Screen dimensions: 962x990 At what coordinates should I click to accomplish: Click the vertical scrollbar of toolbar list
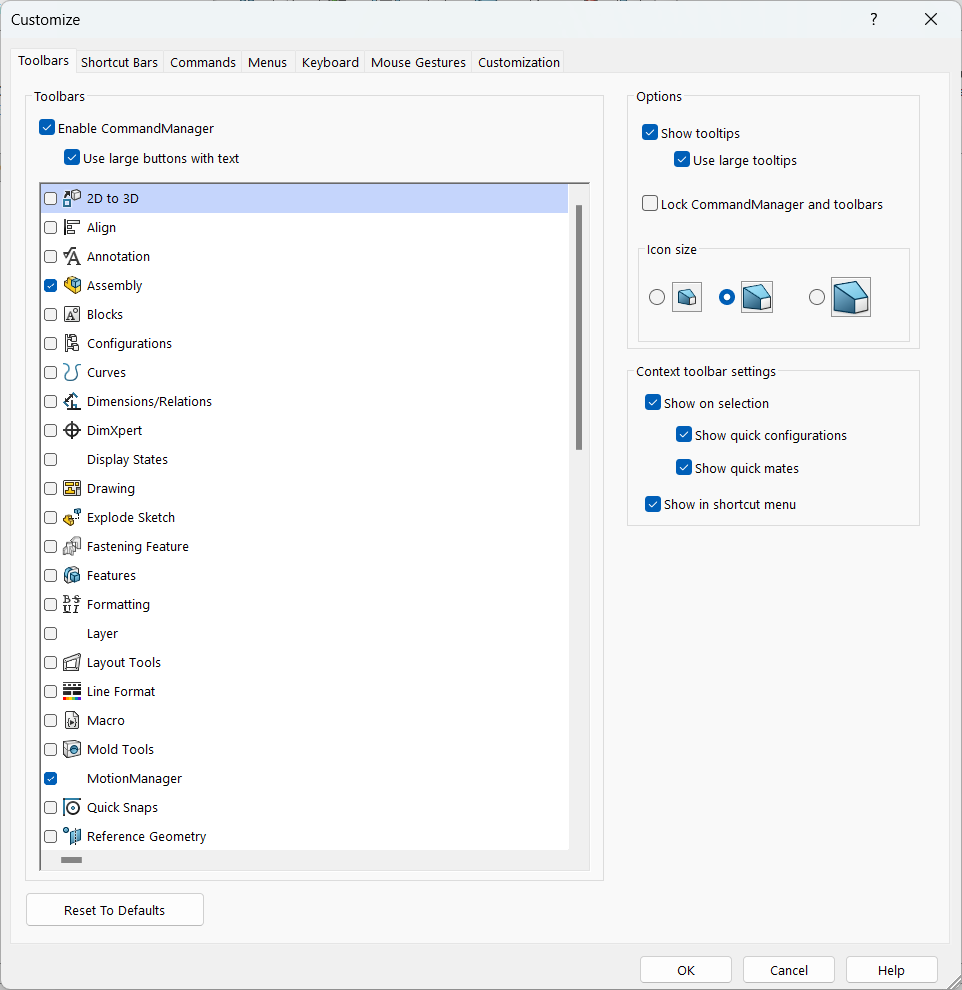click(579, 327)
